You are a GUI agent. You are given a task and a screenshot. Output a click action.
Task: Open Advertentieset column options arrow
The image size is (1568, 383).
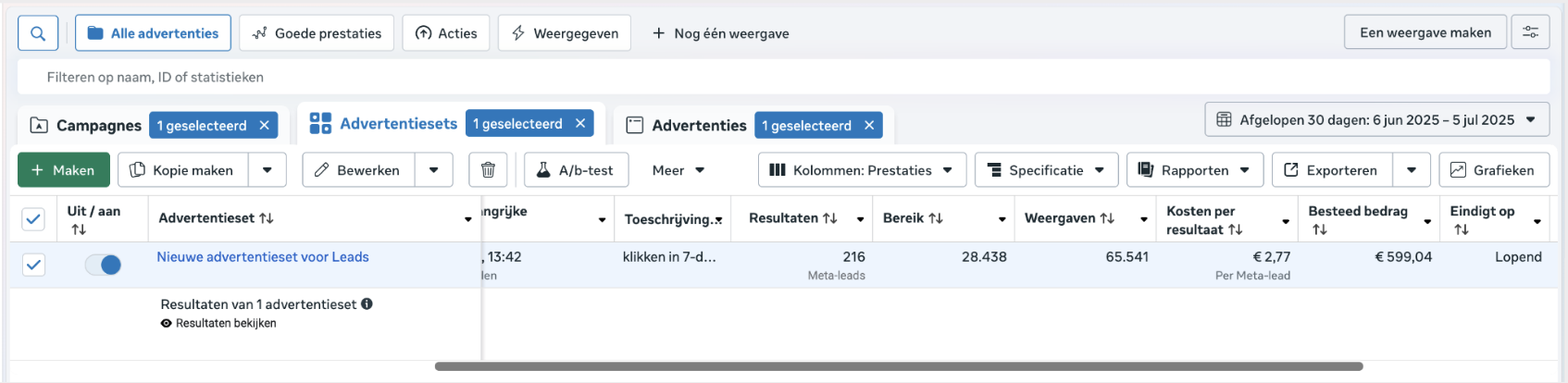(467, 220)
